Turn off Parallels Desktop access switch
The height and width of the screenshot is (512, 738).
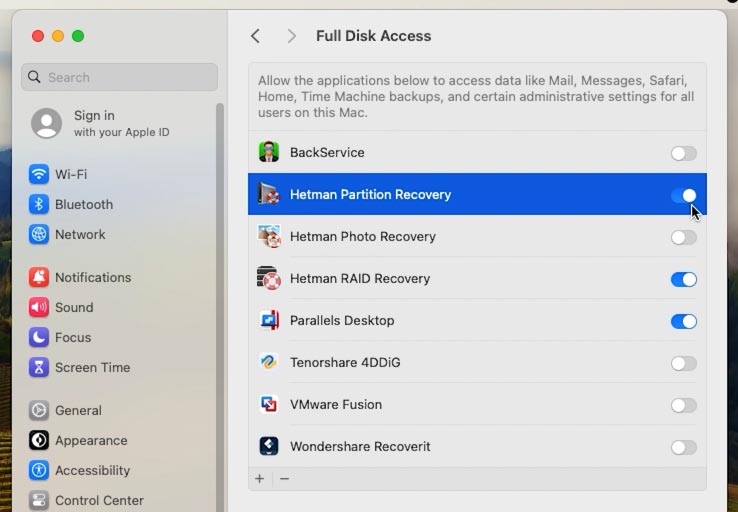[683, 321]
